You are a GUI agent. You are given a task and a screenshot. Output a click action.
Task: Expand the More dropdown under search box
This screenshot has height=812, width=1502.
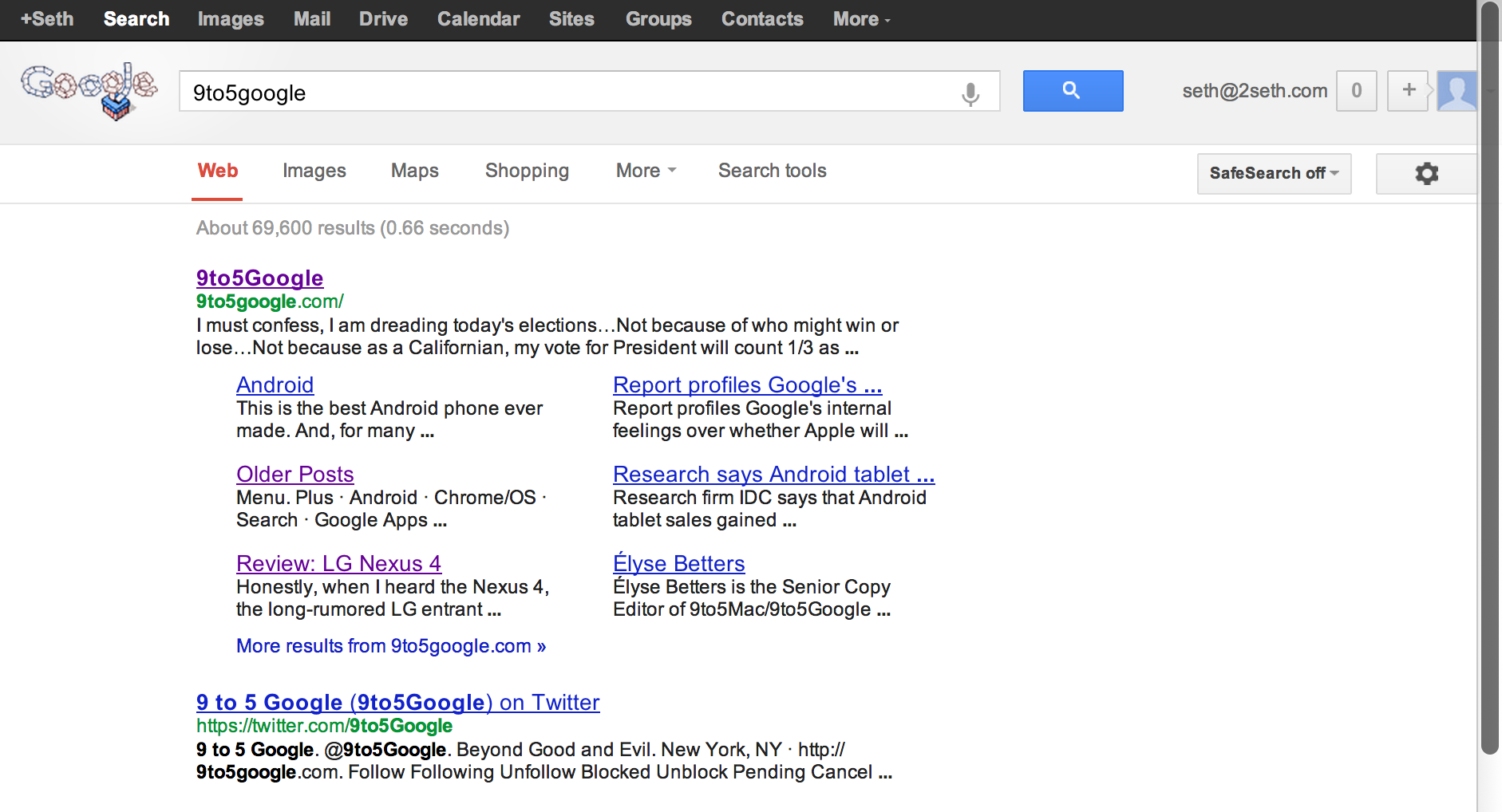point(646,171)
